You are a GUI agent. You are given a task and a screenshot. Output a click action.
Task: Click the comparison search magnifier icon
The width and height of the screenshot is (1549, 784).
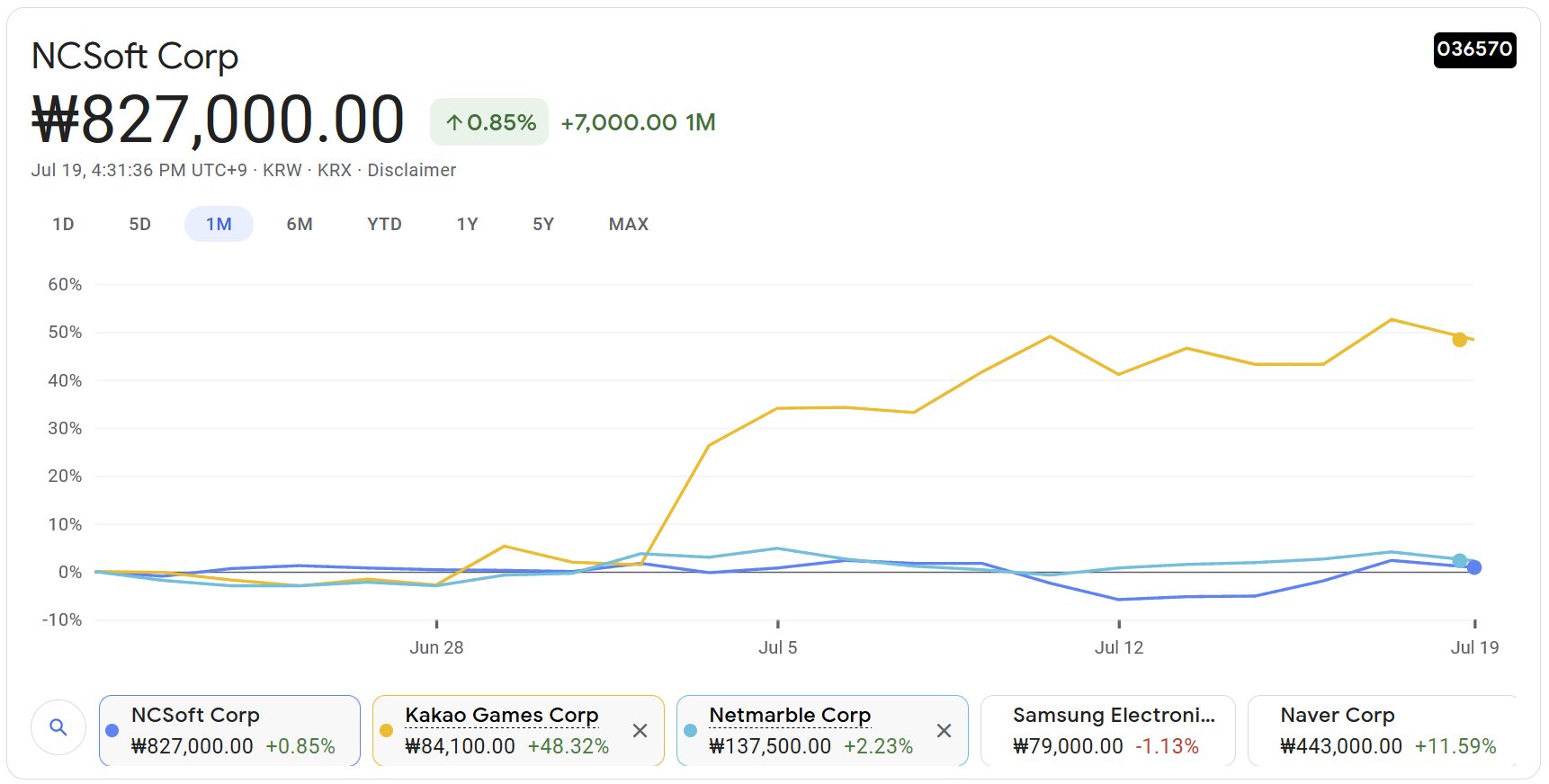click(x=58, y=727)
